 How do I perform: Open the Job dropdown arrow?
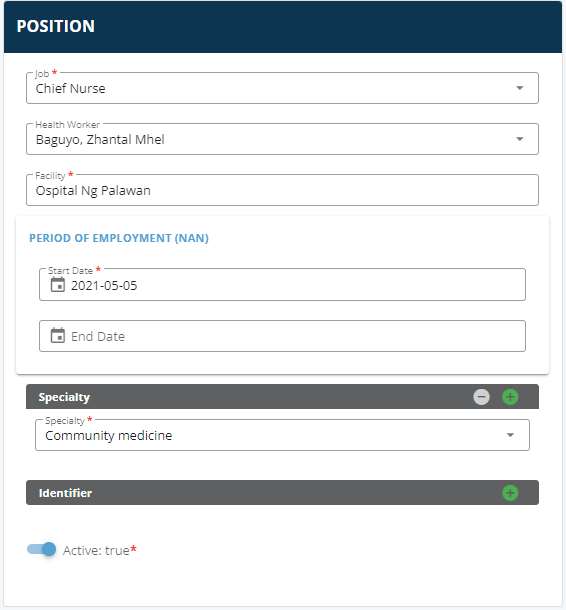520,88
